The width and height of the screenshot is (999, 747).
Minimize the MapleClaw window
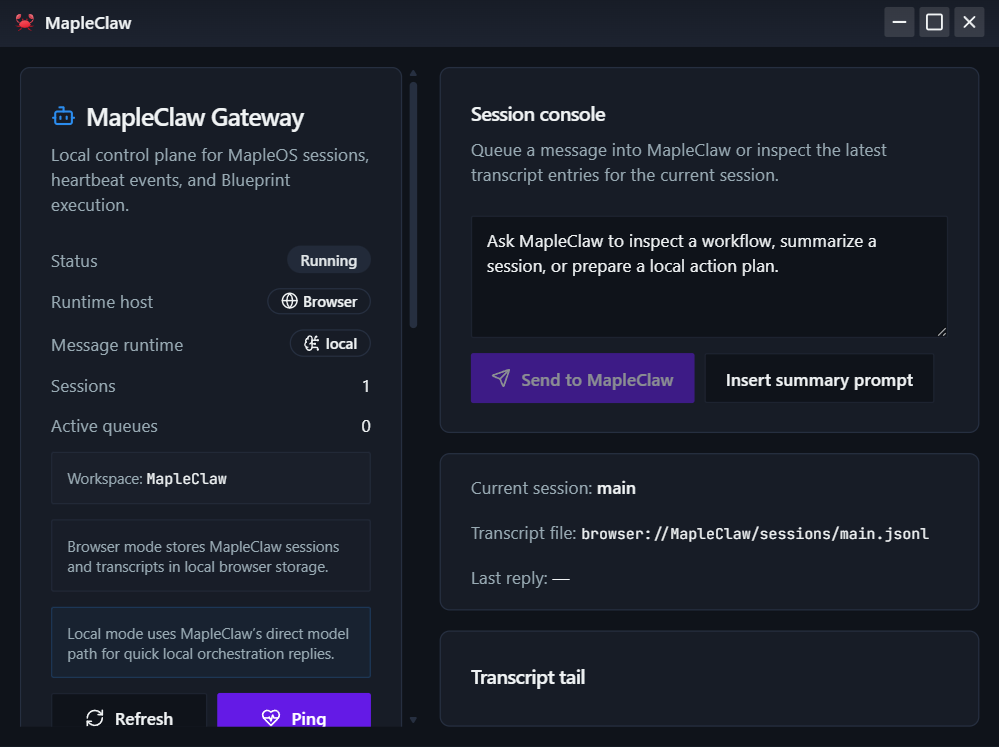point(899,22)
